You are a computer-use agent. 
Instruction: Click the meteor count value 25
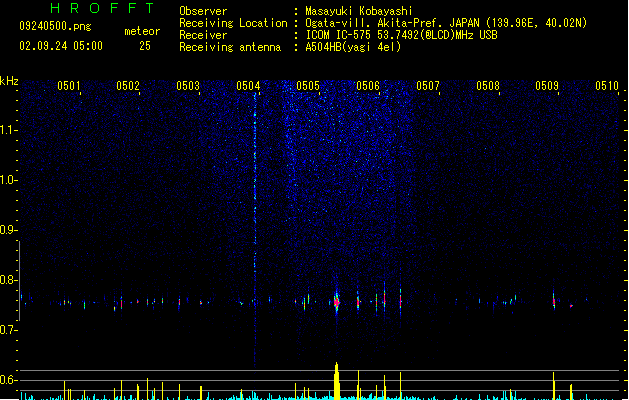click(145, 46)
